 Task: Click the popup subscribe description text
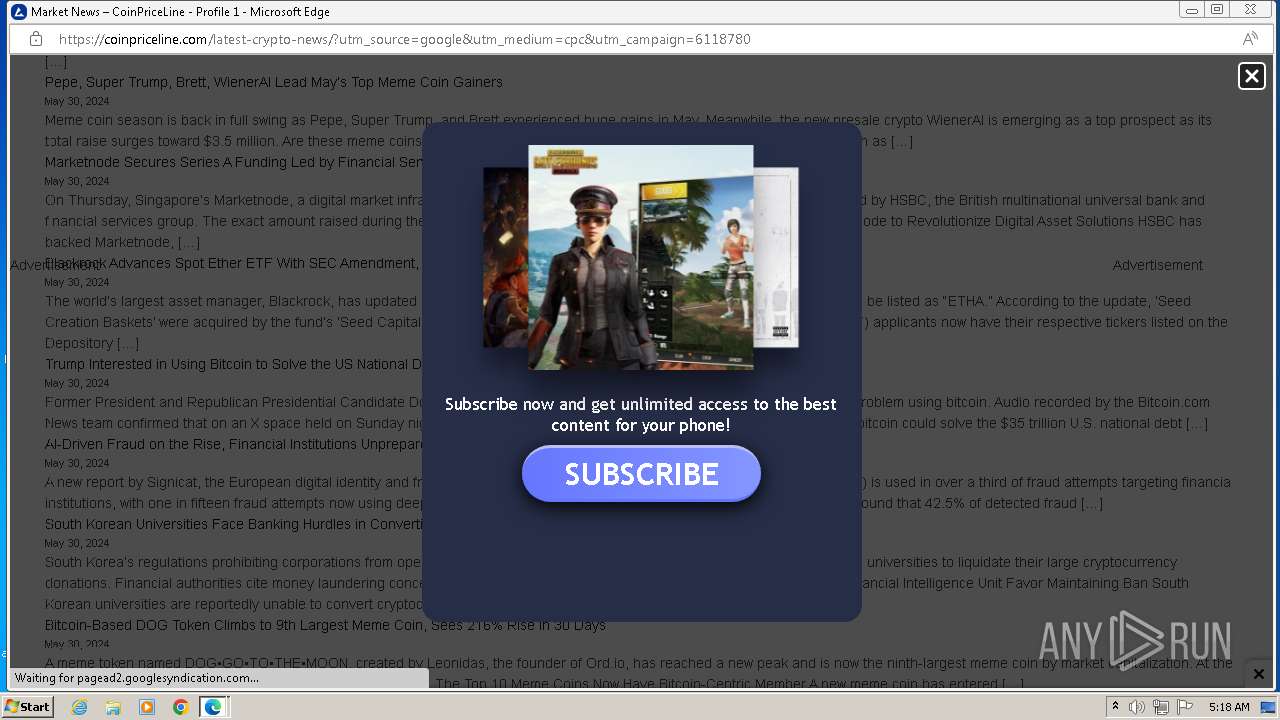point(641,415)
